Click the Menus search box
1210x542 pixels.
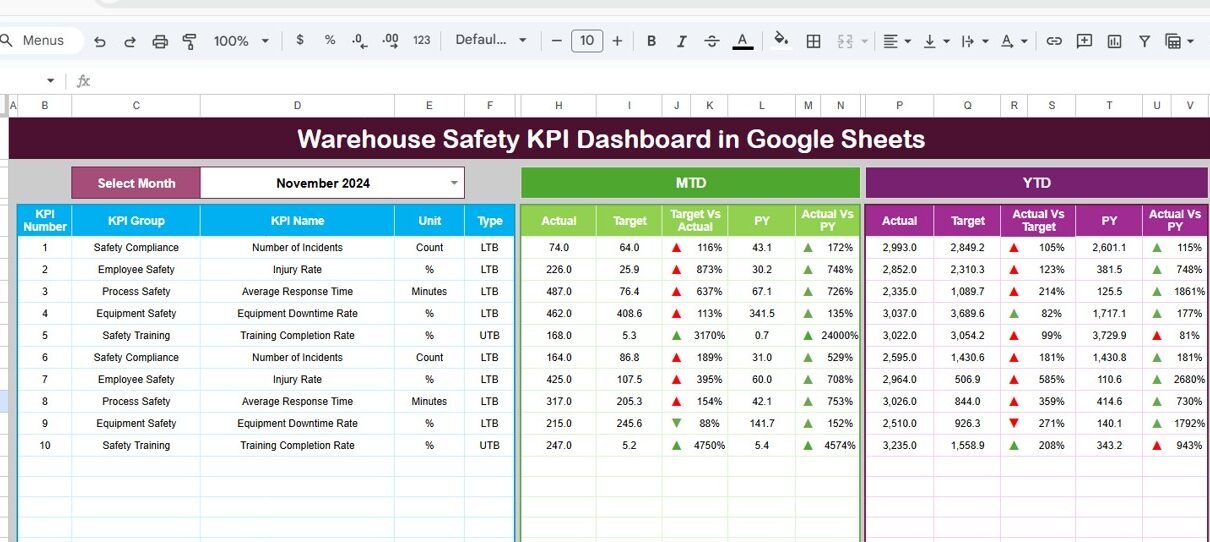click(x=42, y=41)
